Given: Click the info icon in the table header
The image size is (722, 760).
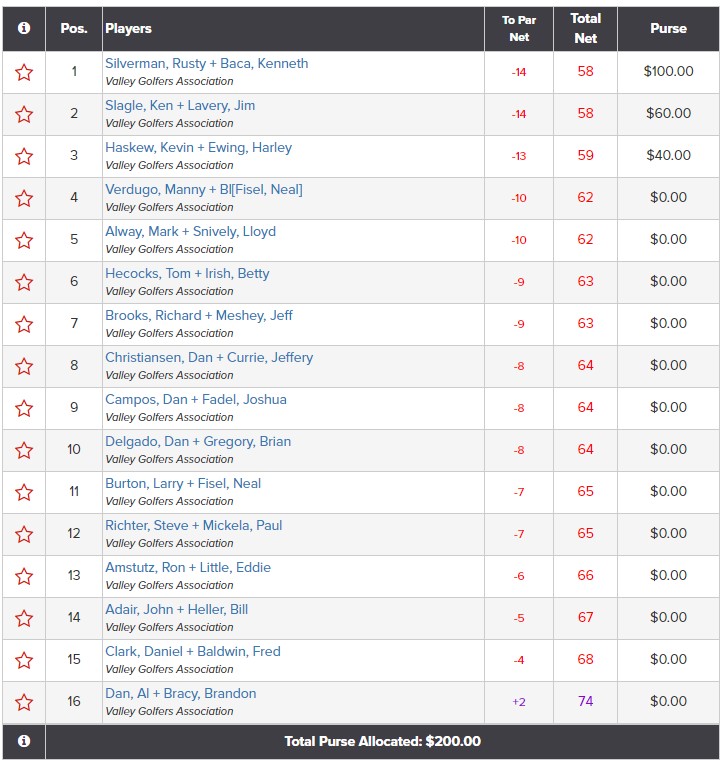Looking at the screenshot, I should tap(24, 28).
